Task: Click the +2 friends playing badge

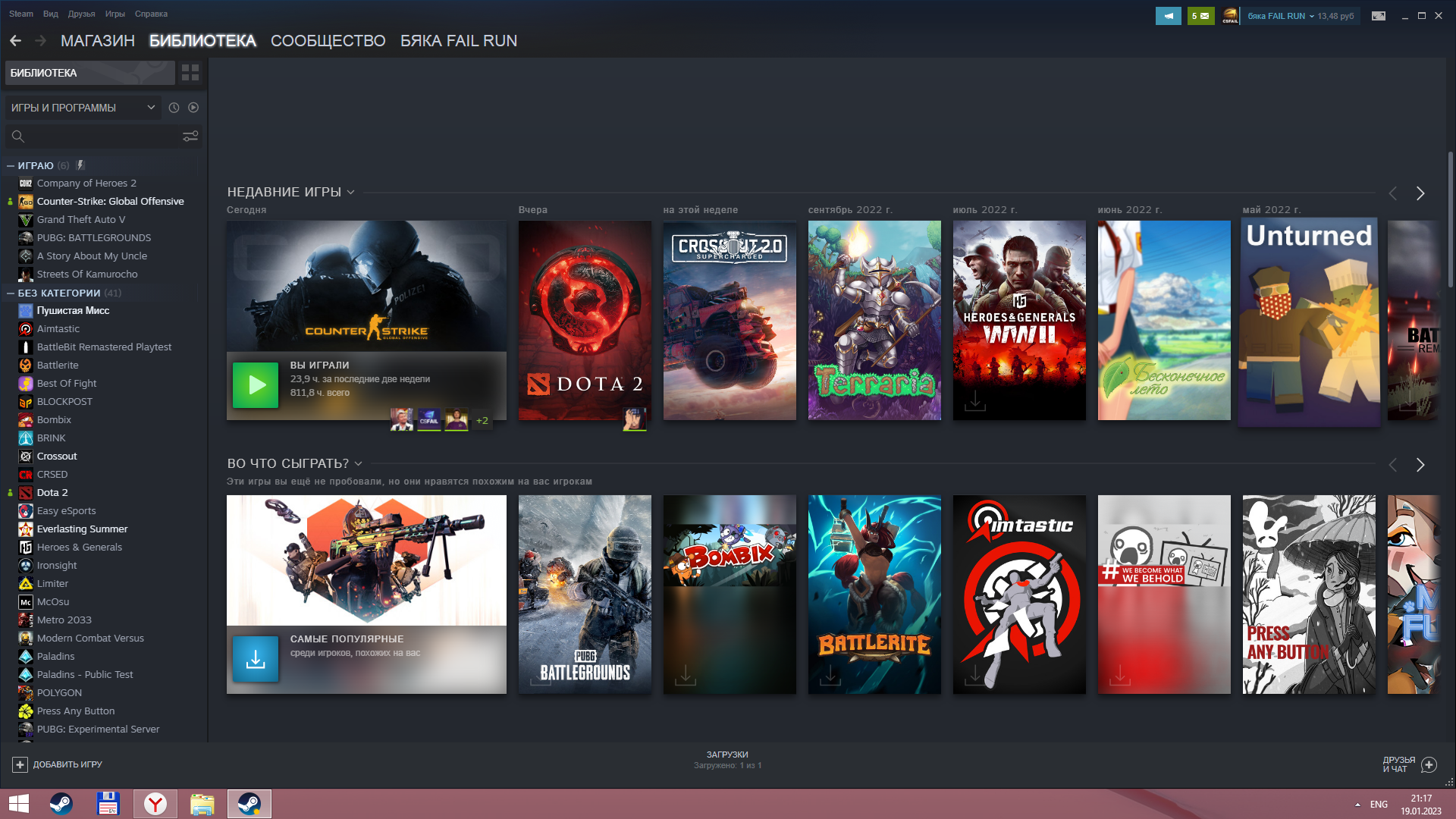Action: [x=482, y=420]
